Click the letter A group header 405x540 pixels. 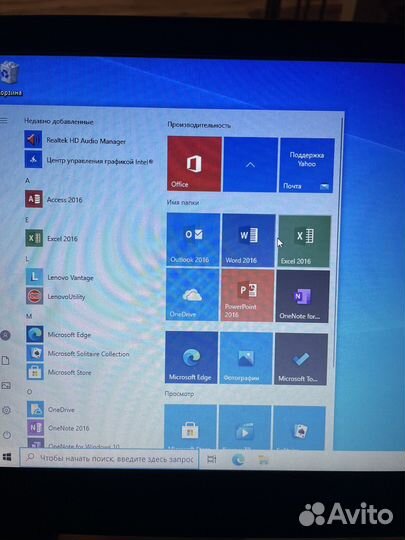click(28, 180)
